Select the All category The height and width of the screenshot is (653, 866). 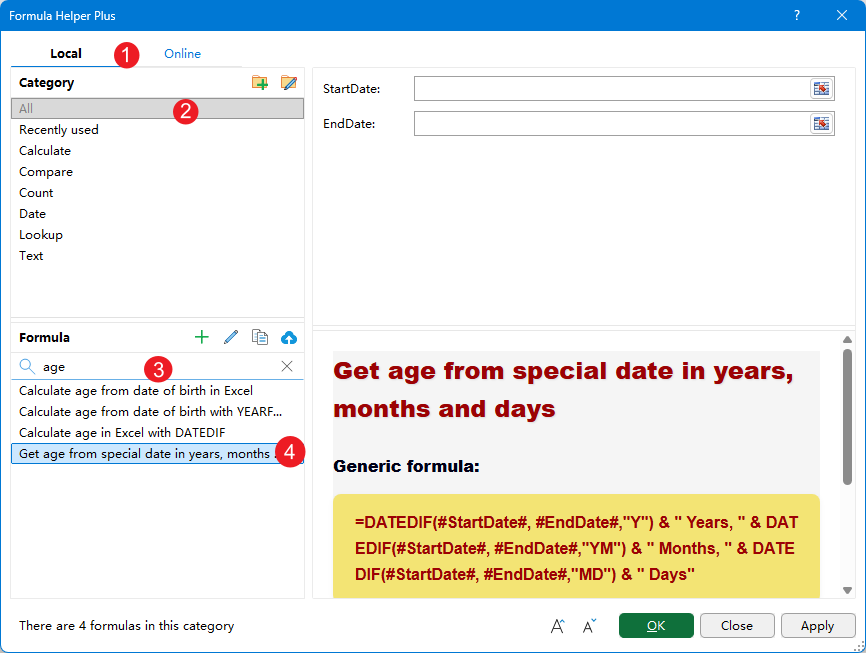(157, 108)
